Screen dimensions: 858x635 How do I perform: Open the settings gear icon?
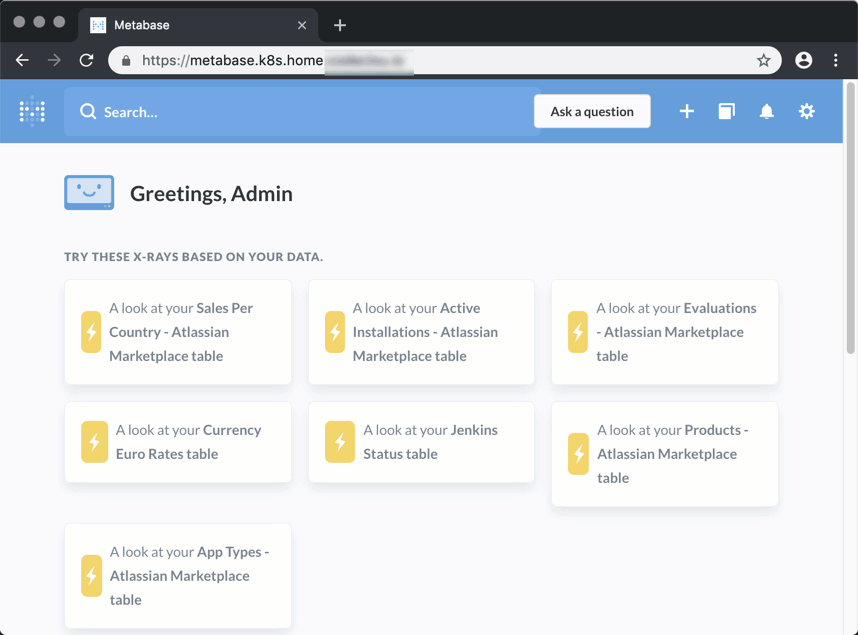click(807, 112)
